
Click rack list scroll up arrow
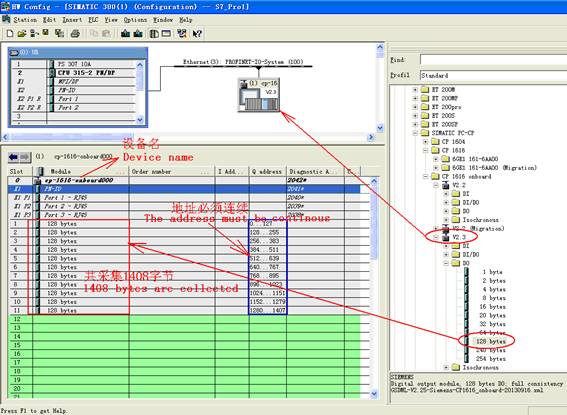(140, 64)
